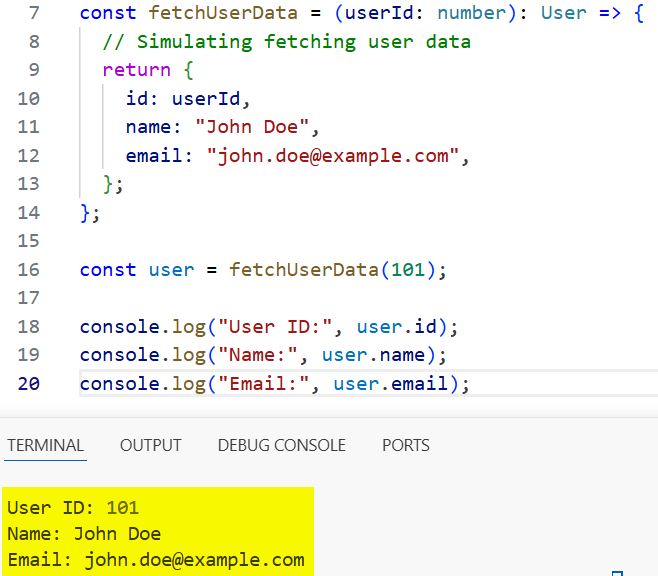Click line number 7 in gutter
The height and width of the screenshot is (576, 658).
click(34, 13)
